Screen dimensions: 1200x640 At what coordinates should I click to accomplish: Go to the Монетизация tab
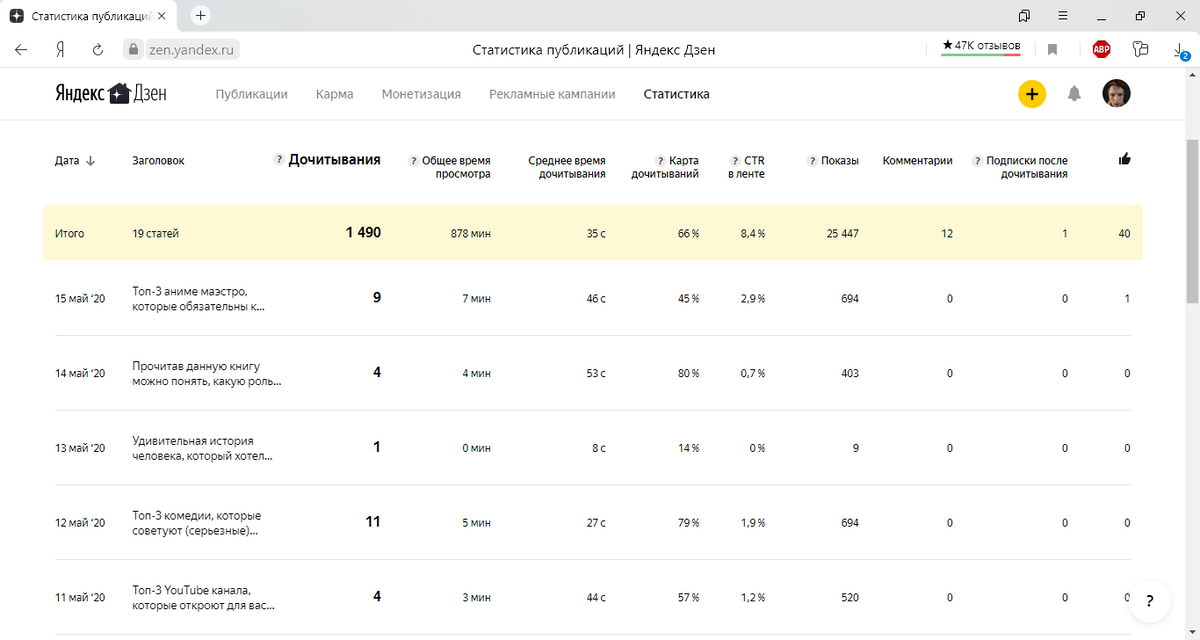point(421,94)
